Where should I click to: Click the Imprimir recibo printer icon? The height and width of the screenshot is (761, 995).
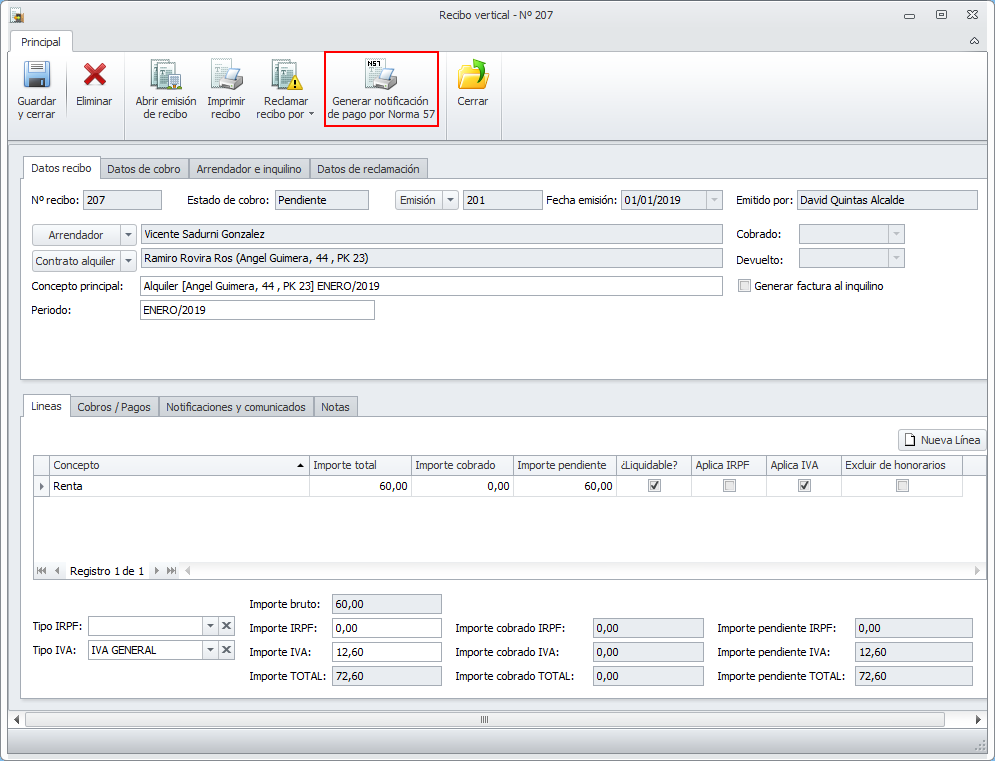pyautogui.click(x=226, y=76)
